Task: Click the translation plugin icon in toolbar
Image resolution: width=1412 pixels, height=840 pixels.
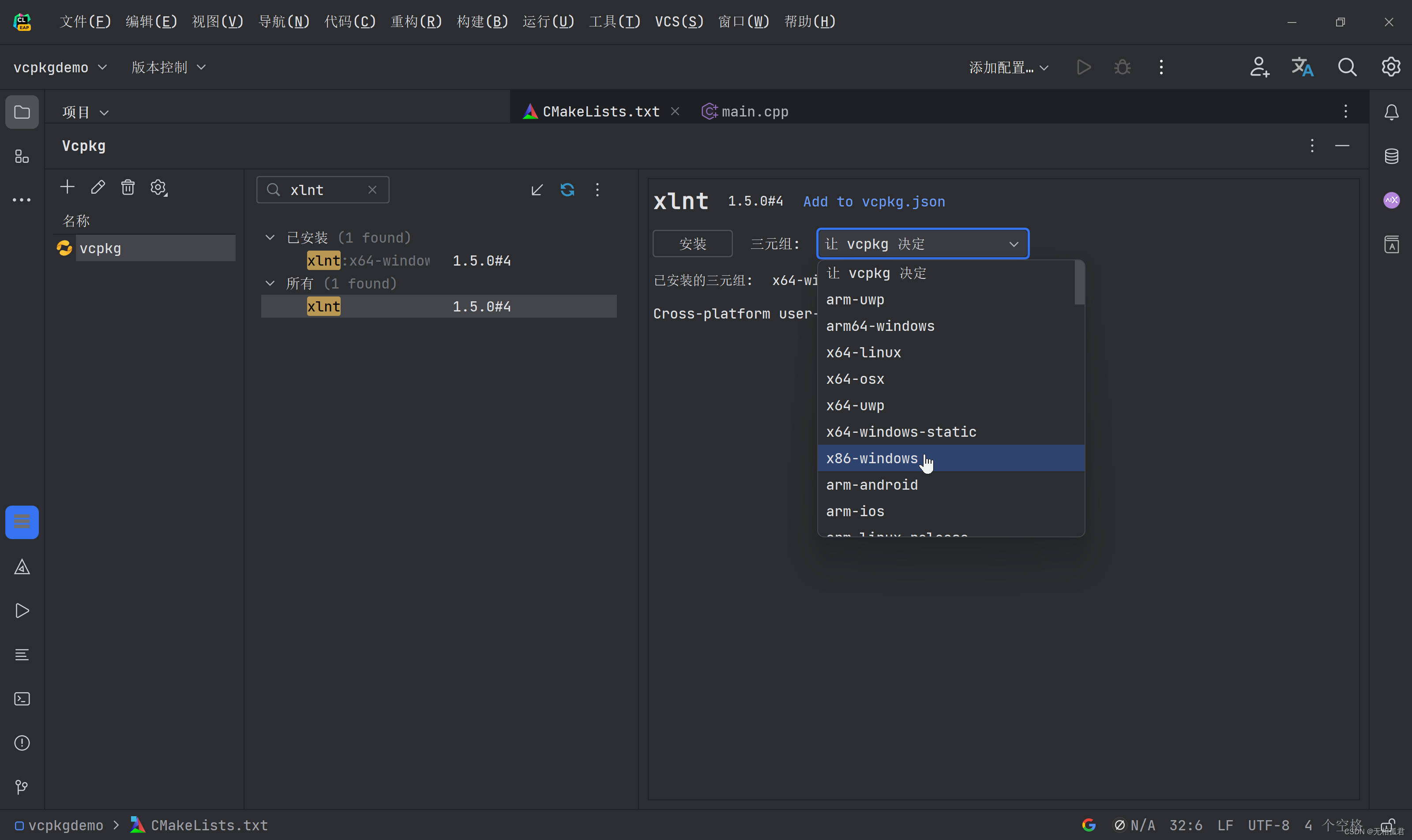Action: tap(1302, 67)
